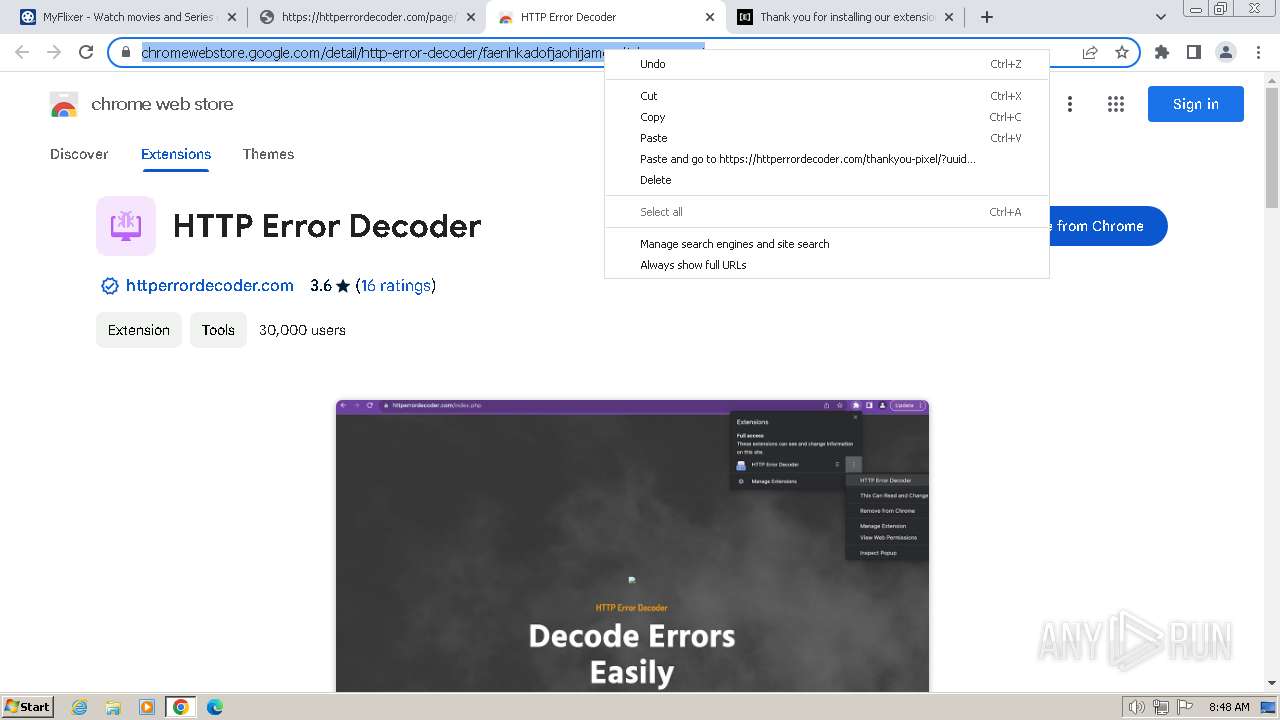
Task: View site information lock icon
Action: 126,52
